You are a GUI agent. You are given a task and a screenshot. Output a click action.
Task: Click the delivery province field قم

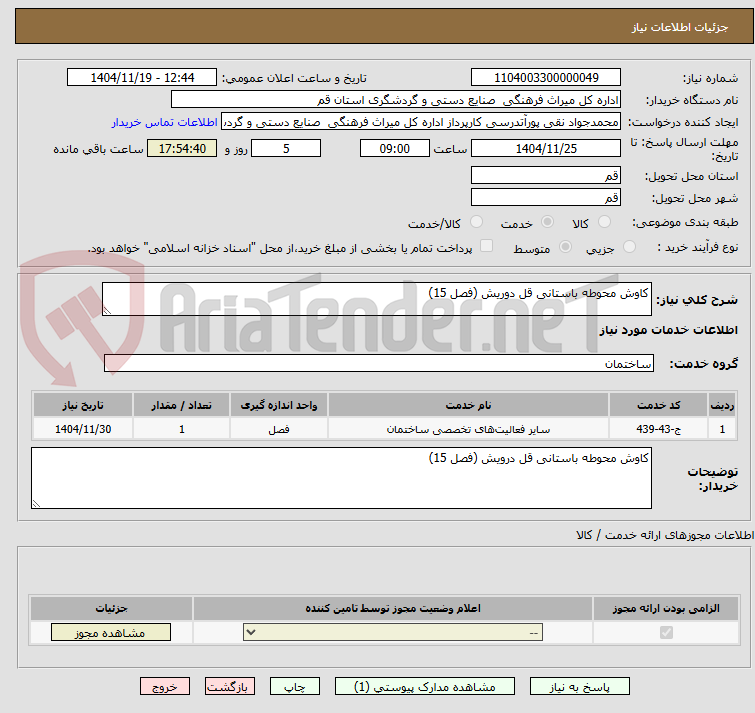546,175
